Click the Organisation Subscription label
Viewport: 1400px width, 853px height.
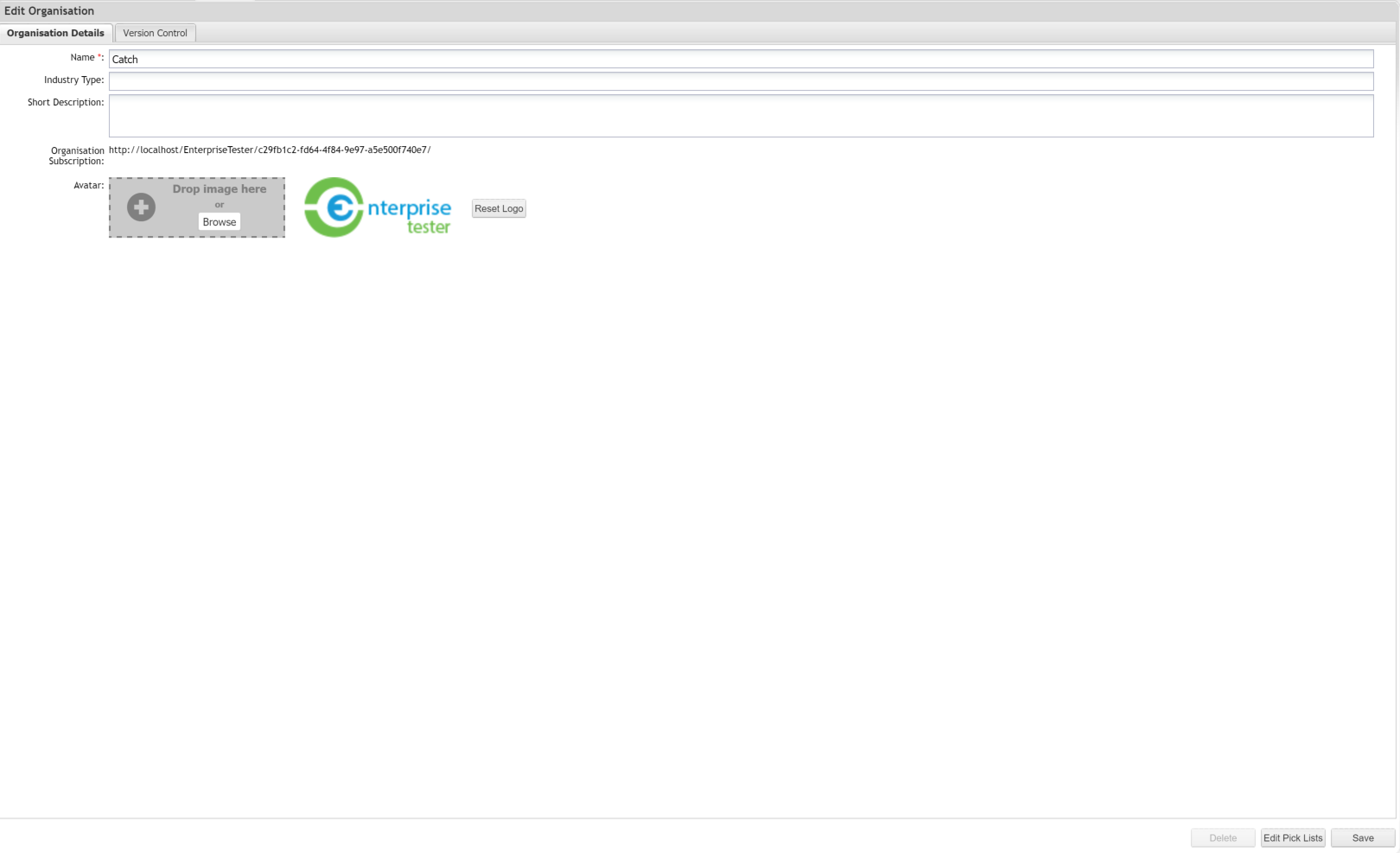pyautogui.click(x=76, y=156)
